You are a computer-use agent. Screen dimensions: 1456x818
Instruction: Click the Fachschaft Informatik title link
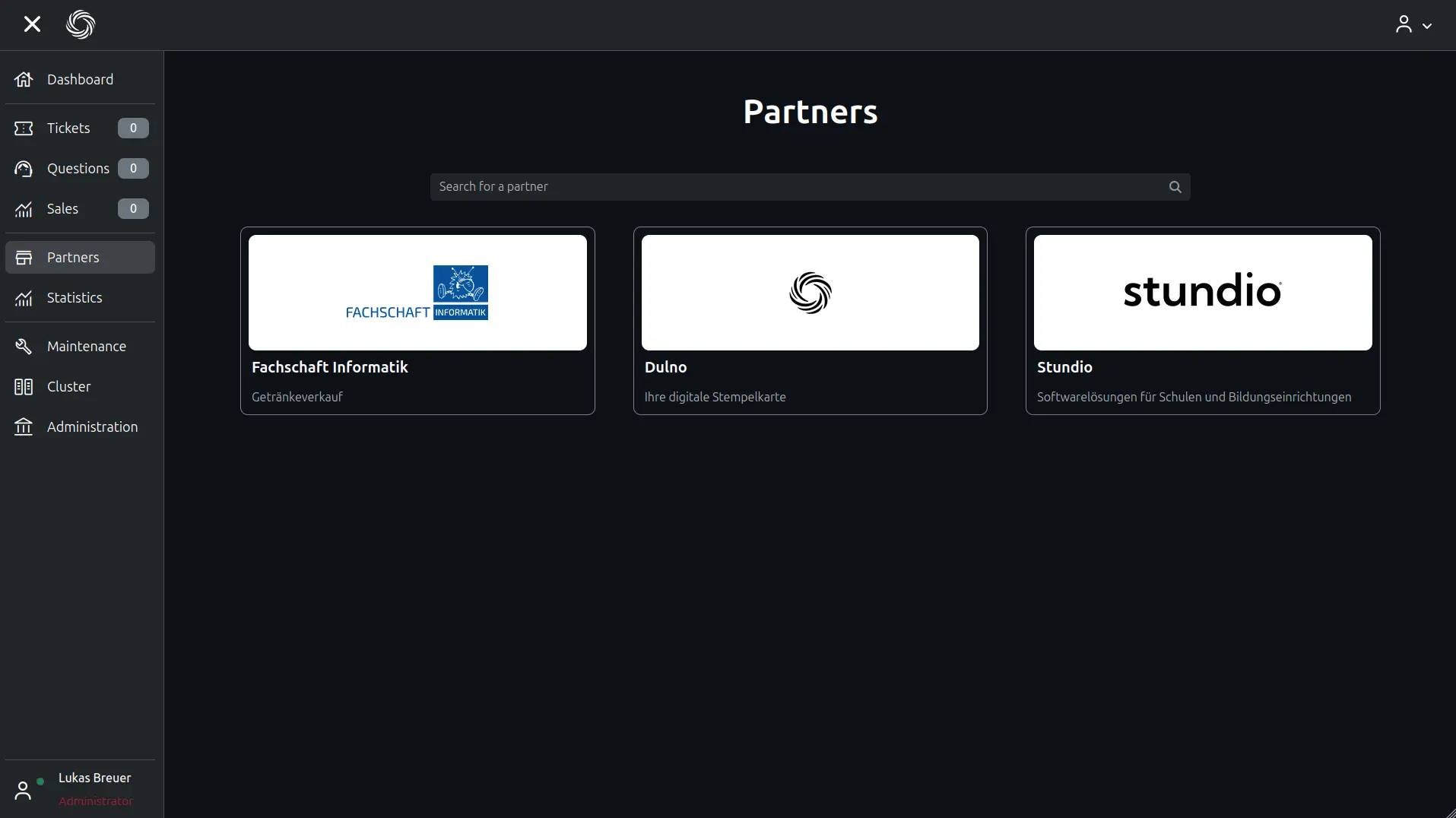[x=329, y=367]
